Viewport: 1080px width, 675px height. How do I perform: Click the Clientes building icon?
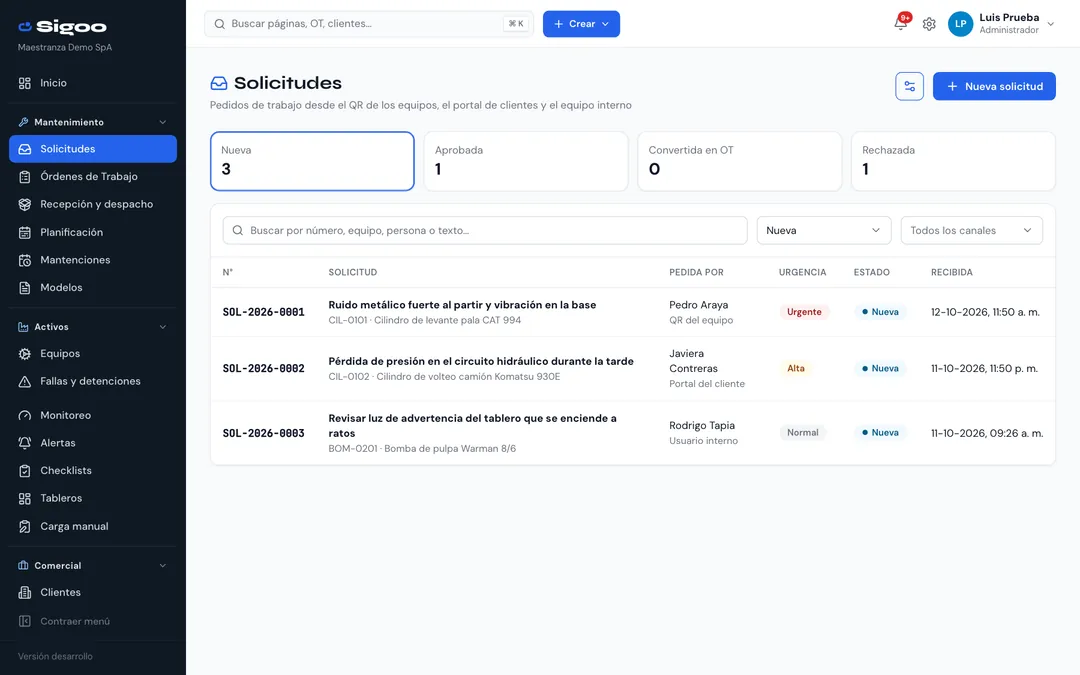click(25, 593)
